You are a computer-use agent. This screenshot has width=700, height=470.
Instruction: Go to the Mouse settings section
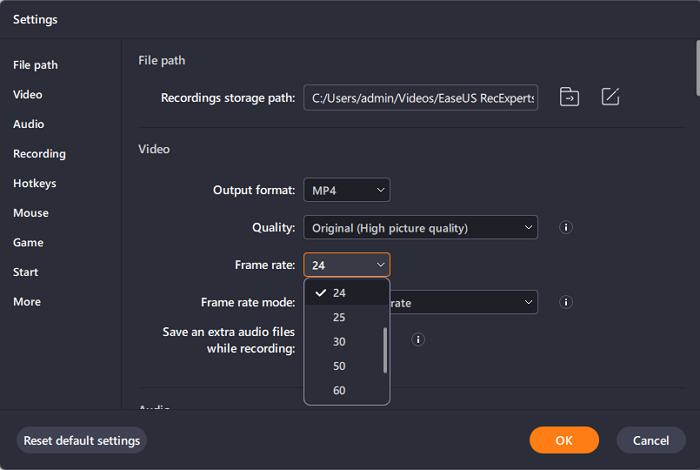click(x=30, y=213)
